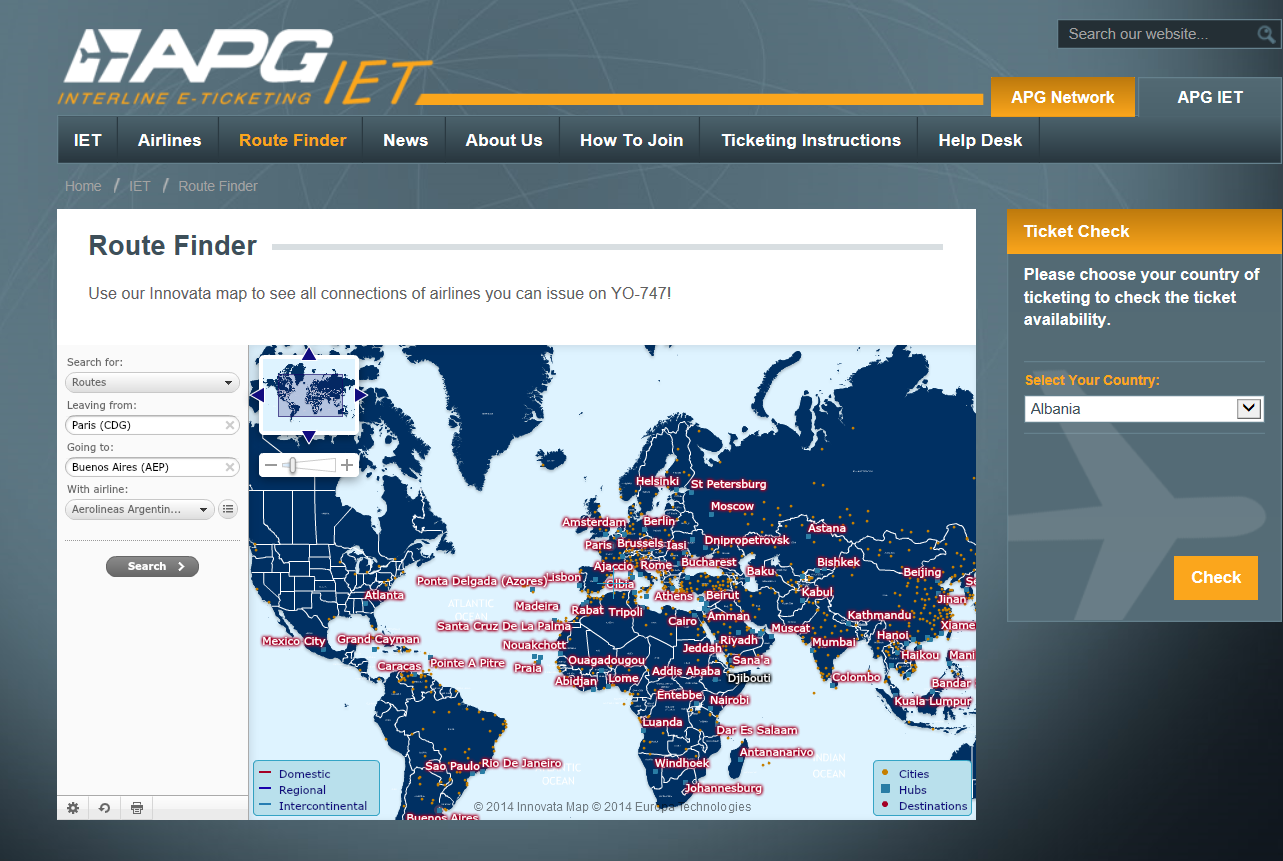This screenshot has height=861, width=1283.
Task: Switch to the APG IET tab
Action: click(x=1210, y=97)
